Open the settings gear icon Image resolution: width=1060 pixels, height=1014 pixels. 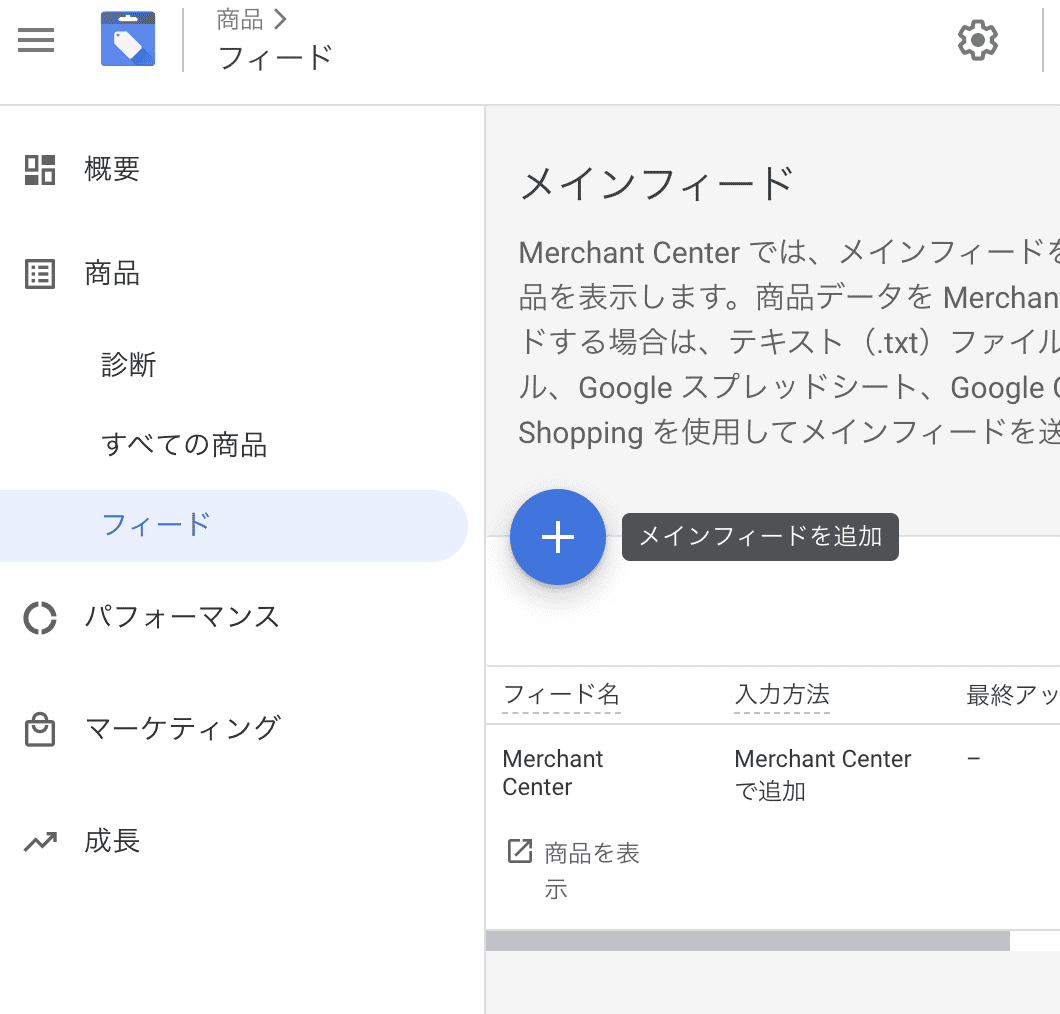(978, 41)
